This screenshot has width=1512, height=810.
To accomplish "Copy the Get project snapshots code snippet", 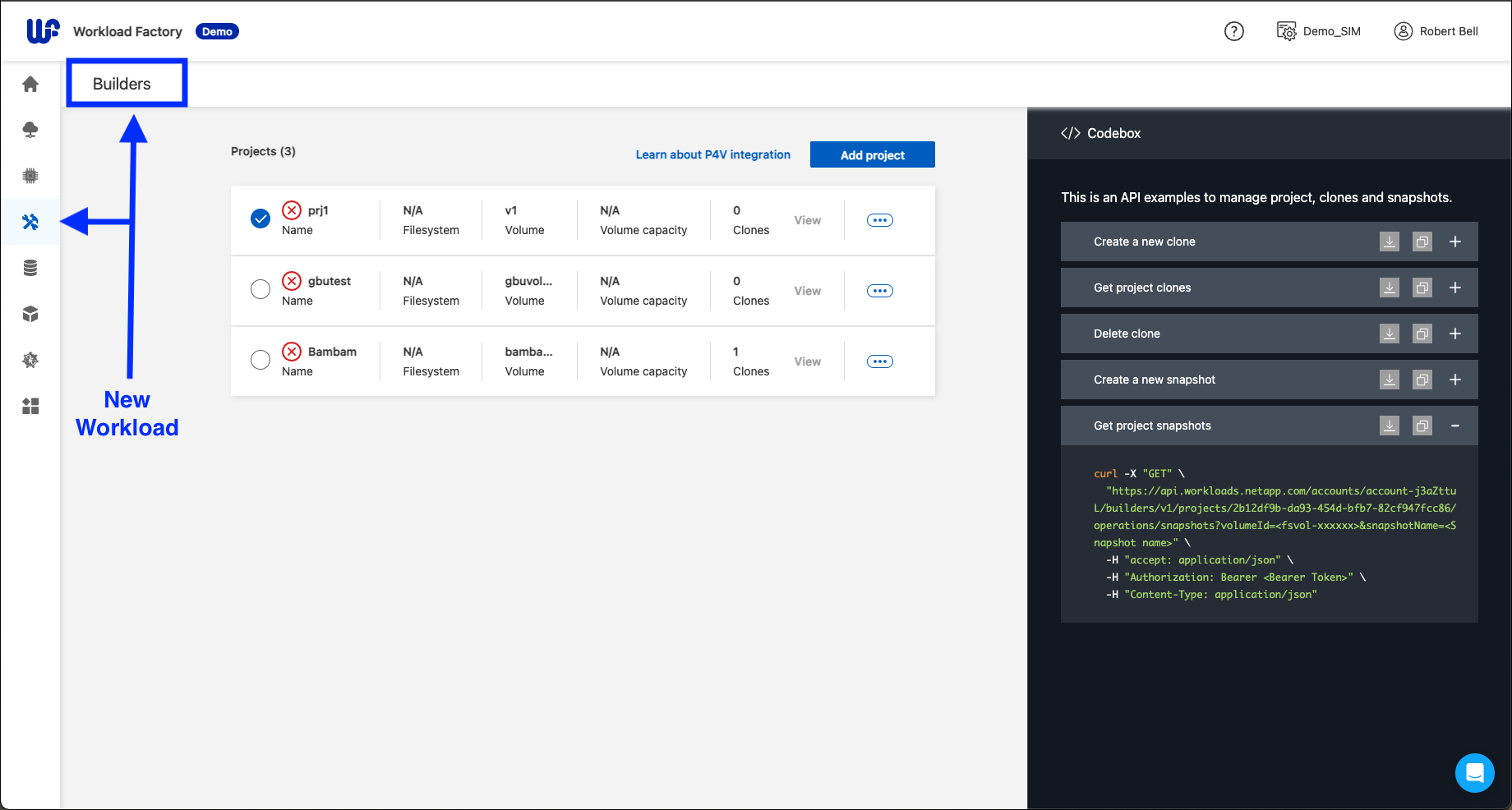I will click(1422, 426).
